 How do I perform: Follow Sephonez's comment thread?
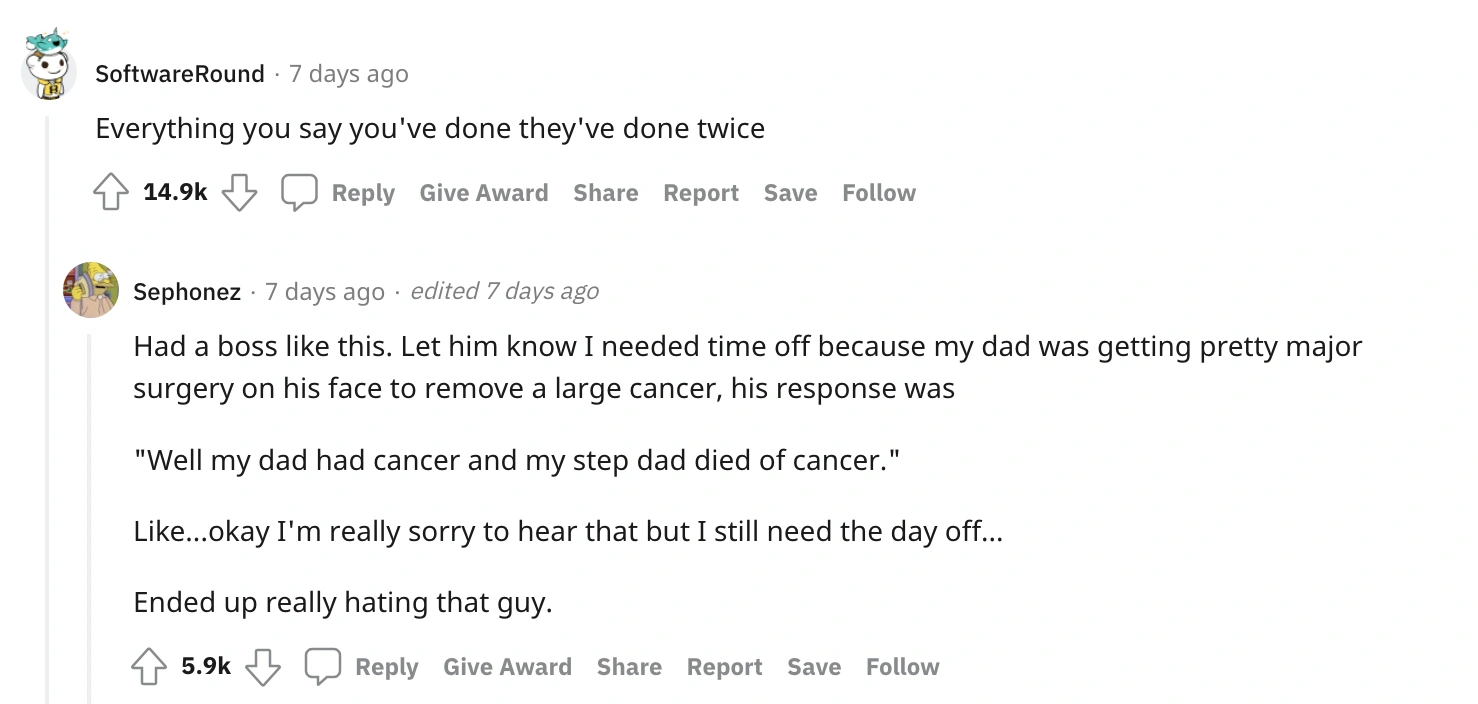coord(903,667)
